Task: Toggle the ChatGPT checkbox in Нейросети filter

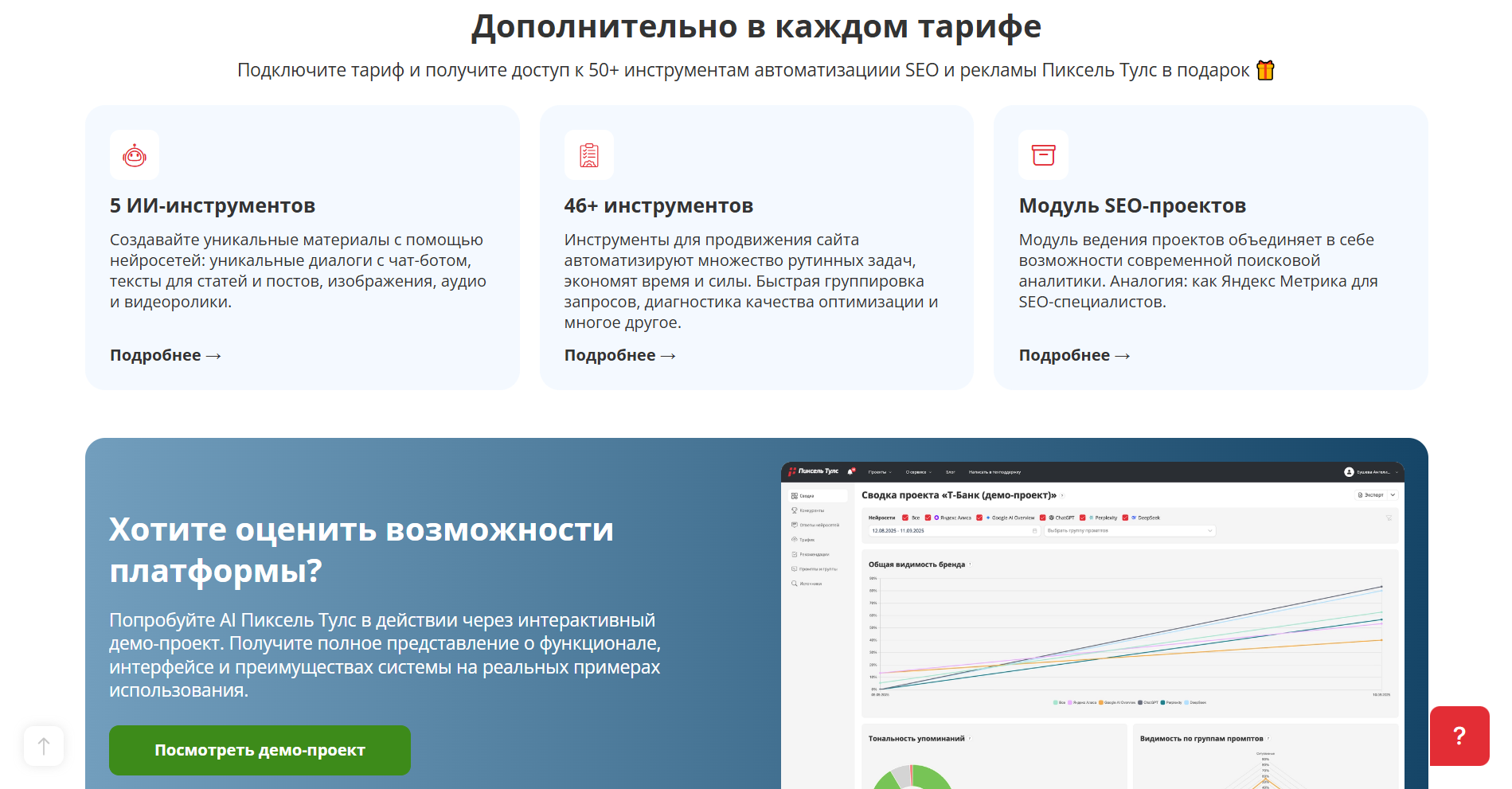Action: click(x=1042, y=518)
